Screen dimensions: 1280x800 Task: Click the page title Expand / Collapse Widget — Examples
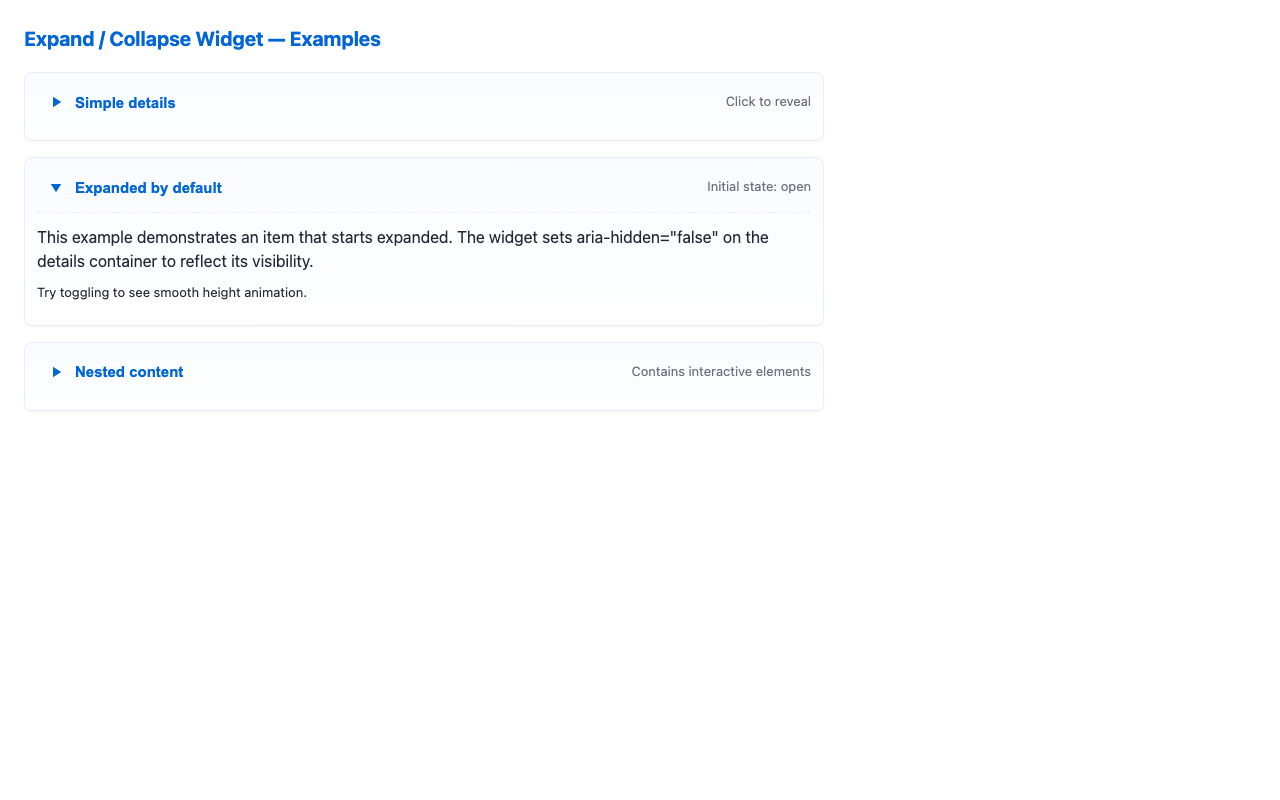[202, 39]
